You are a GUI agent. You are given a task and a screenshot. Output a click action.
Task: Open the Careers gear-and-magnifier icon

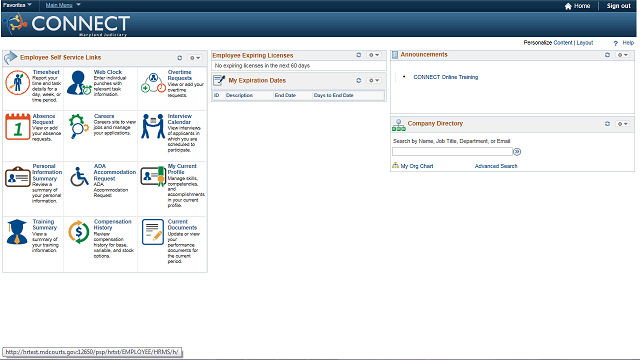click(79, 127)
